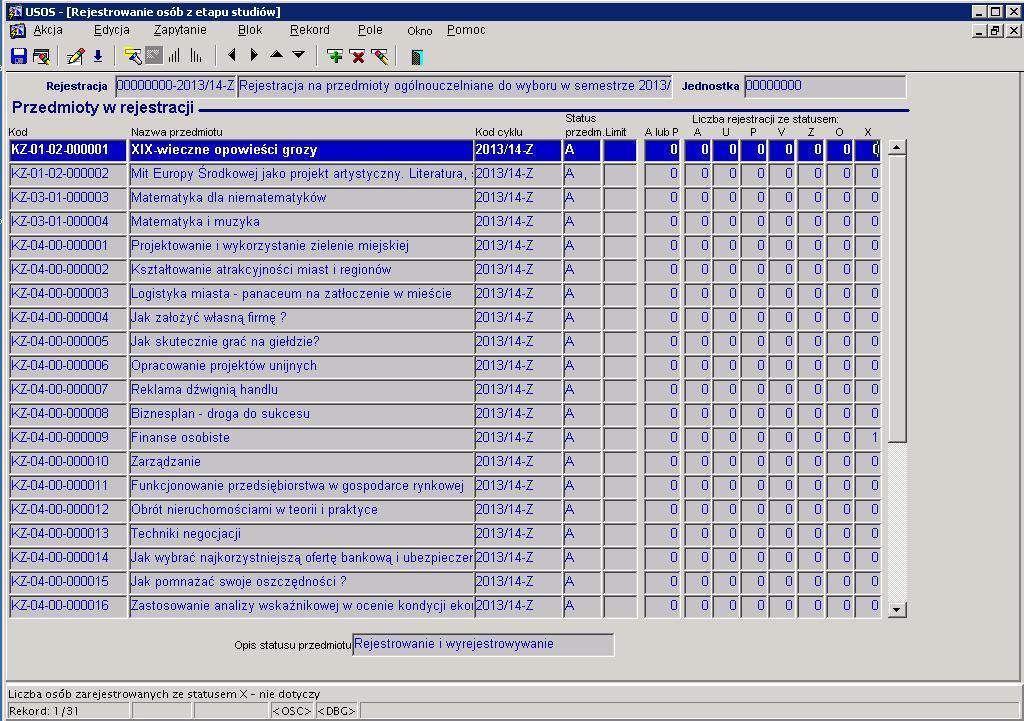
Task: Open the Pole menu
Action: (x=370, y=30)
